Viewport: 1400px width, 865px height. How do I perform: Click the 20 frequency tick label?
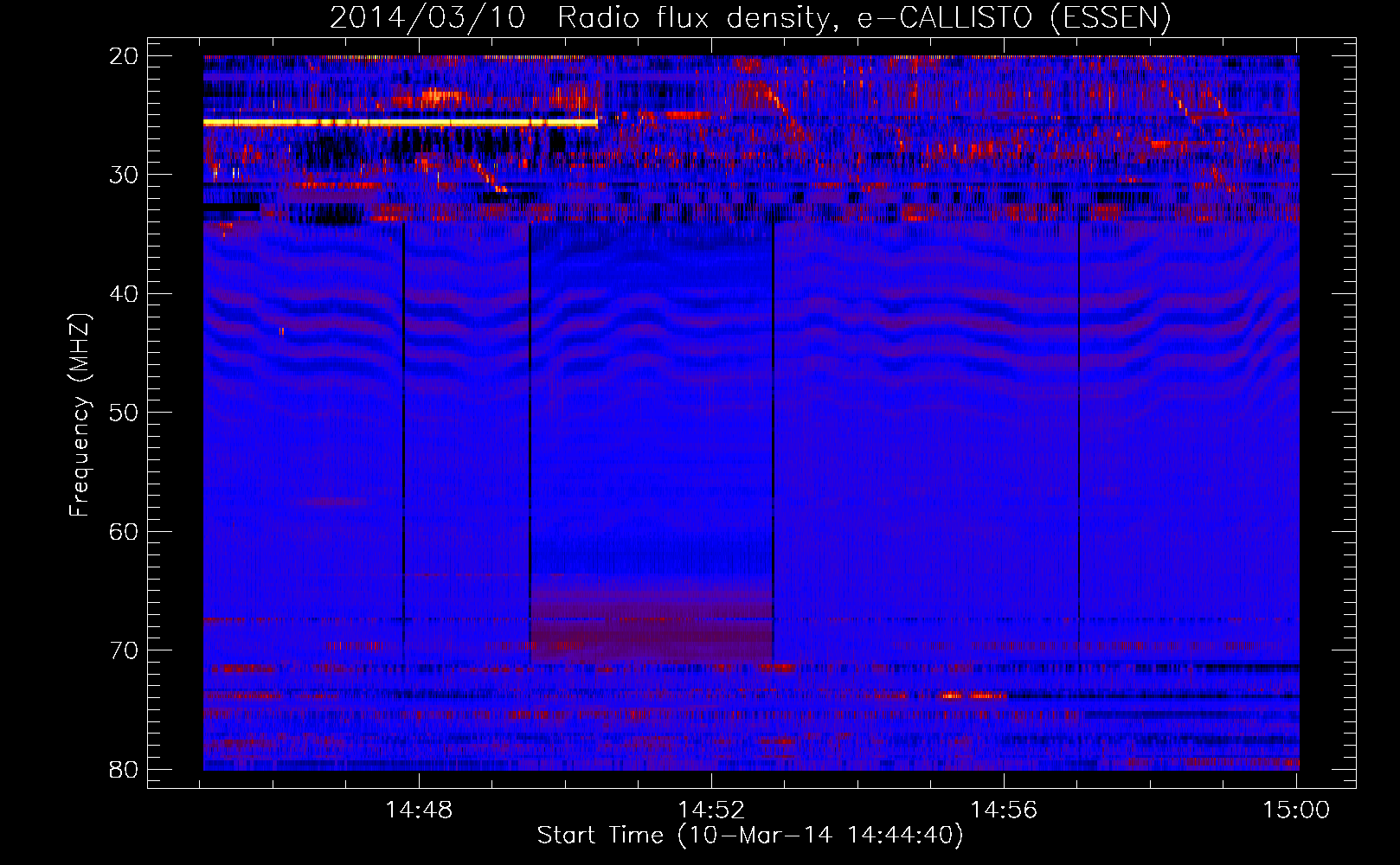pos(124,56)
